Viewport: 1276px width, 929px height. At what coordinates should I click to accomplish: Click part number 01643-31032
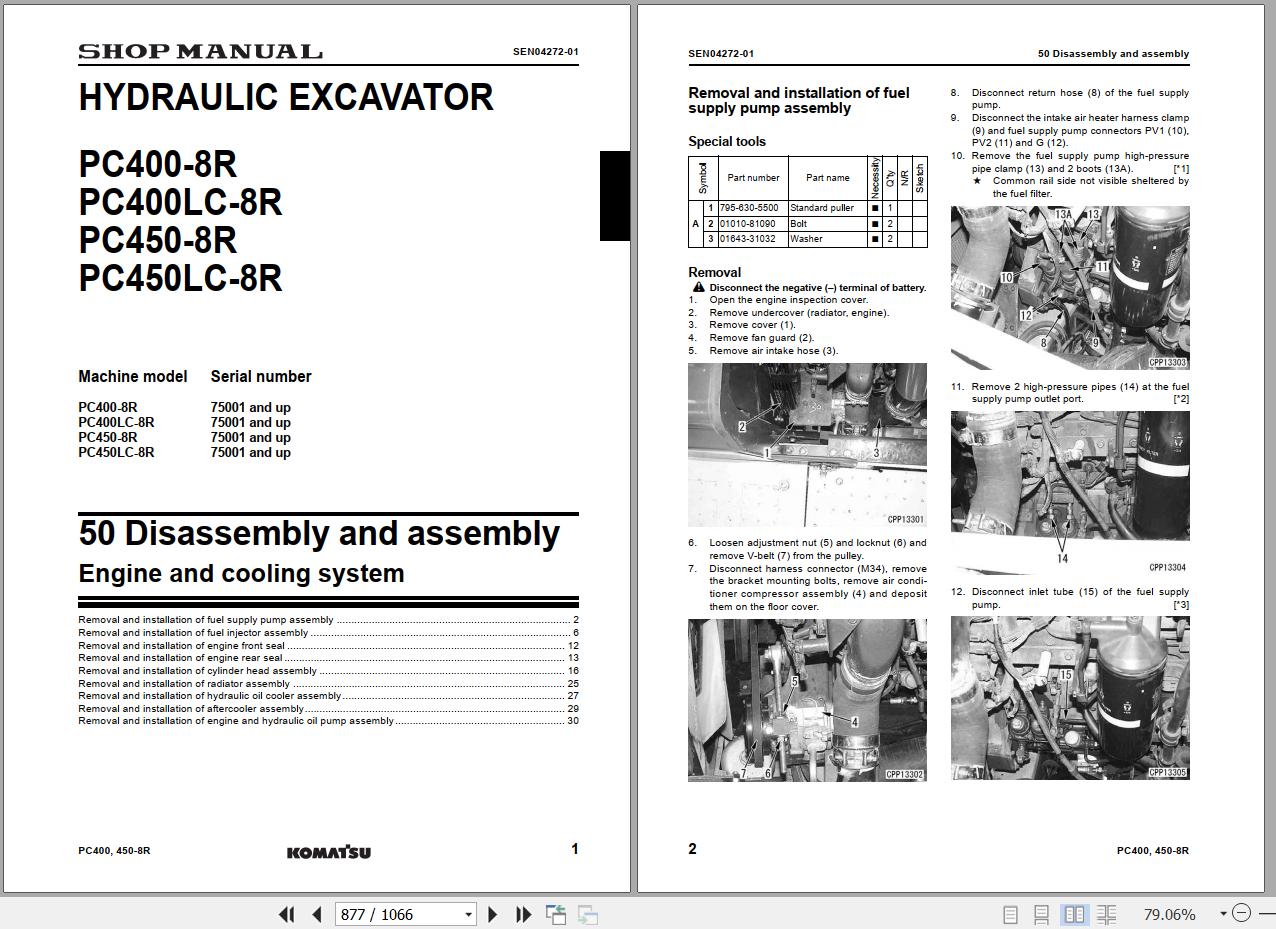coord(747,239)
